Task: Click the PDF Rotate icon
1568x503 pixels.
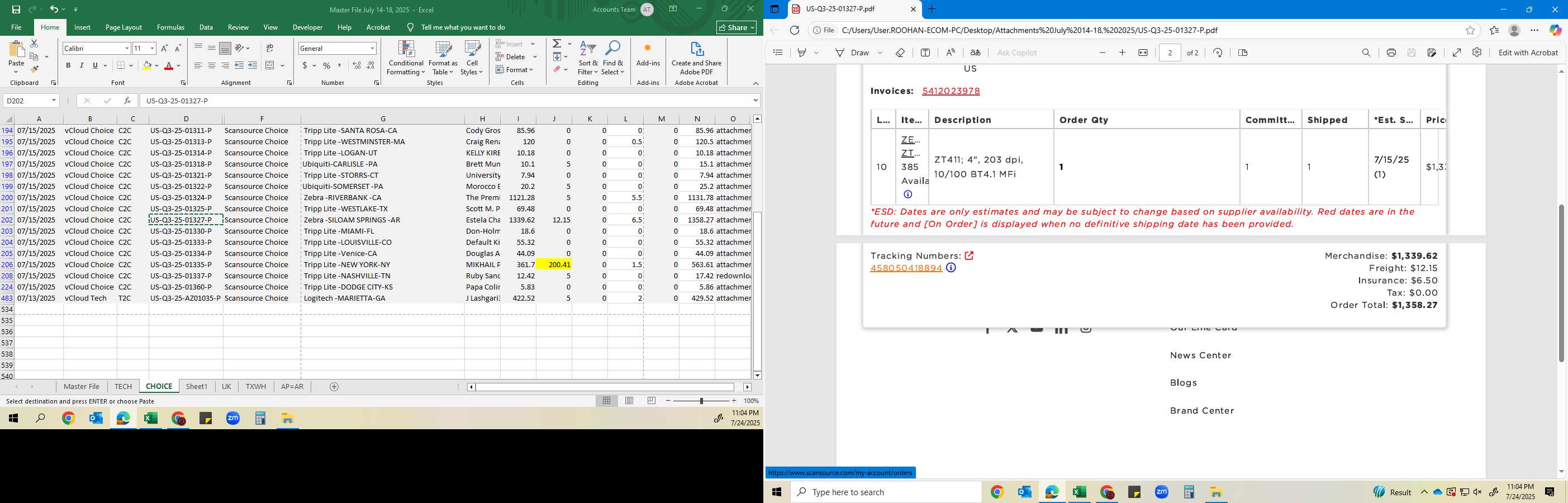Action: point(1218,53)
